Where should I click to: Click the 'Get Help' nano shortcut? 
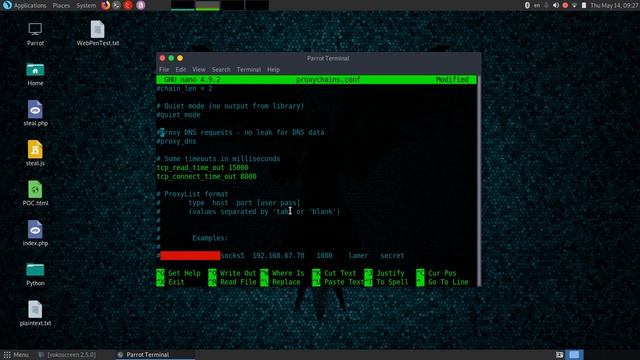coord(178,273)
